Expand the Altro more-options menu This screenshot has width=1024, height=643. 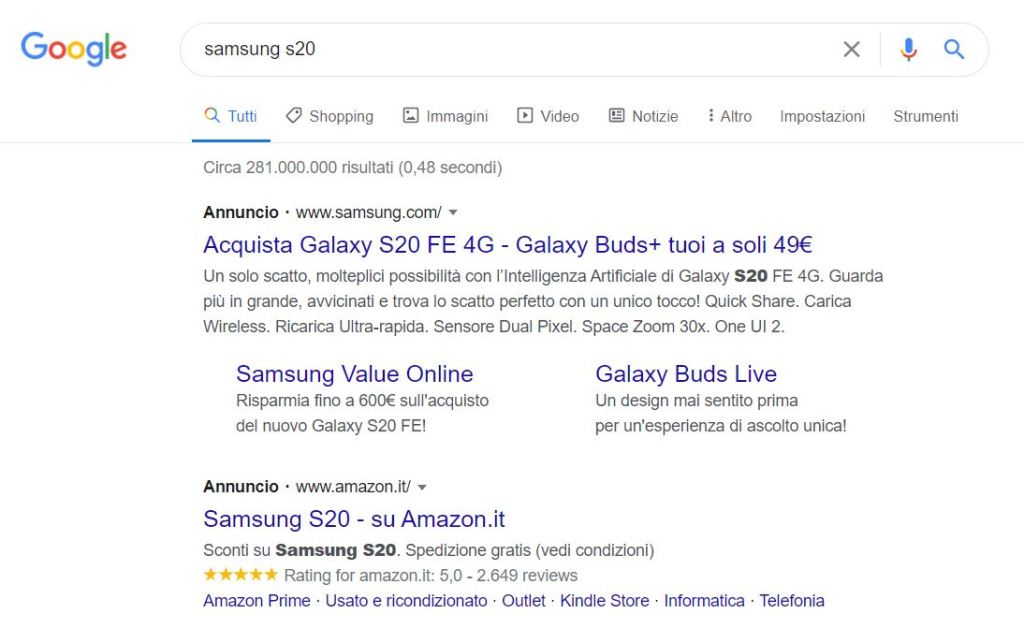729,116
